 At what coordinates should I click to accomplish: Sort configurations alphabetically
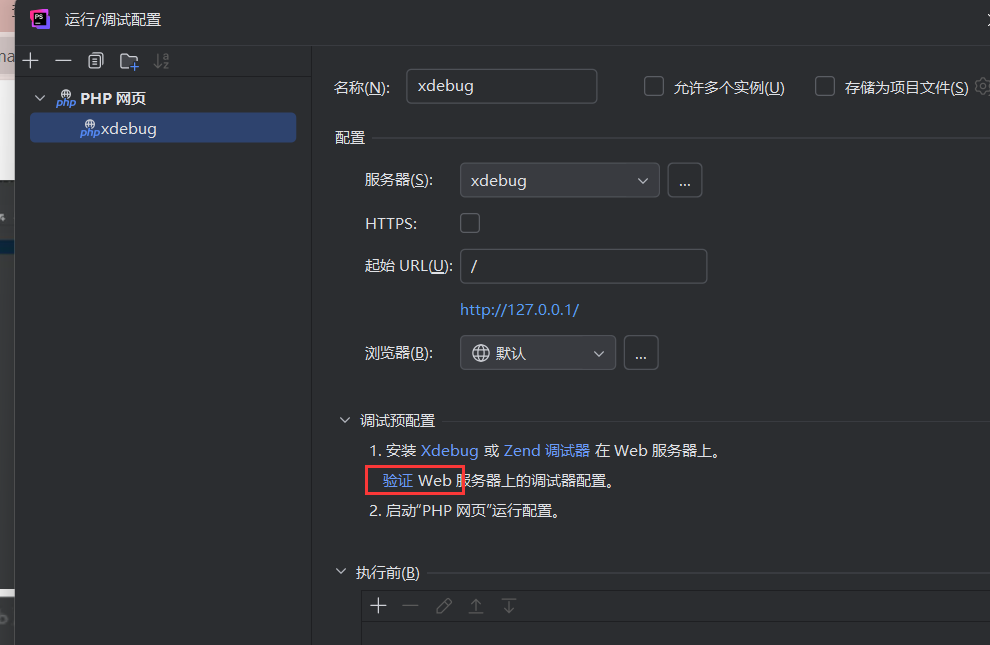click(x=161, y=60)
